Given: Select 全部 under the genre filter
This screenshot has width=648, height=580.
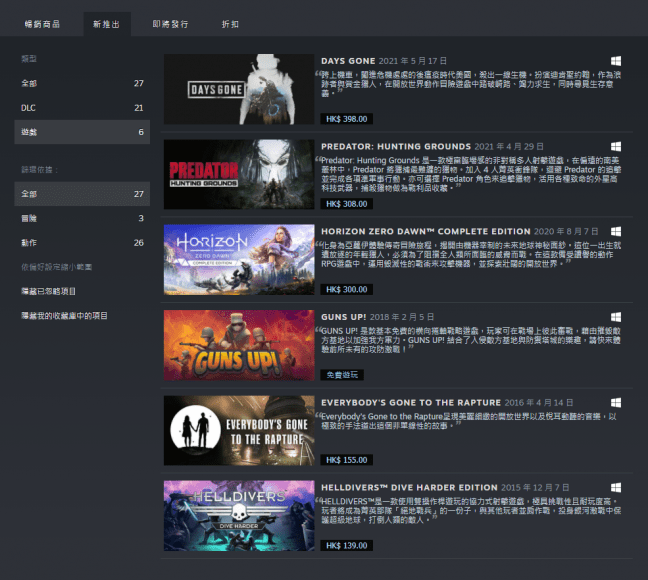Looking at the screenshot, I should pos(82,193).
